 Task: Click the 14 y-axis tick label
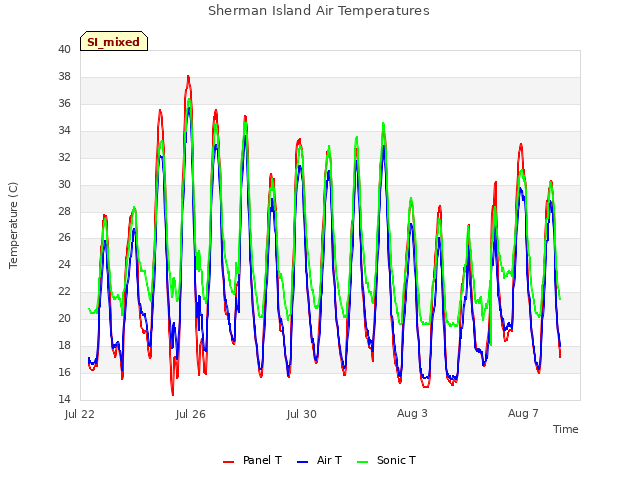[x=64, y=399]
